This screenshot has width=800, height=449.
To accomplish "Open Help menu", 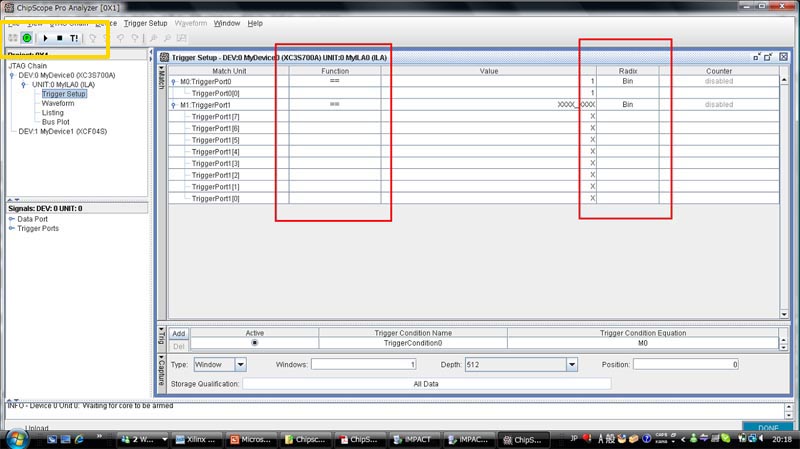I will (x=255, y=23).
